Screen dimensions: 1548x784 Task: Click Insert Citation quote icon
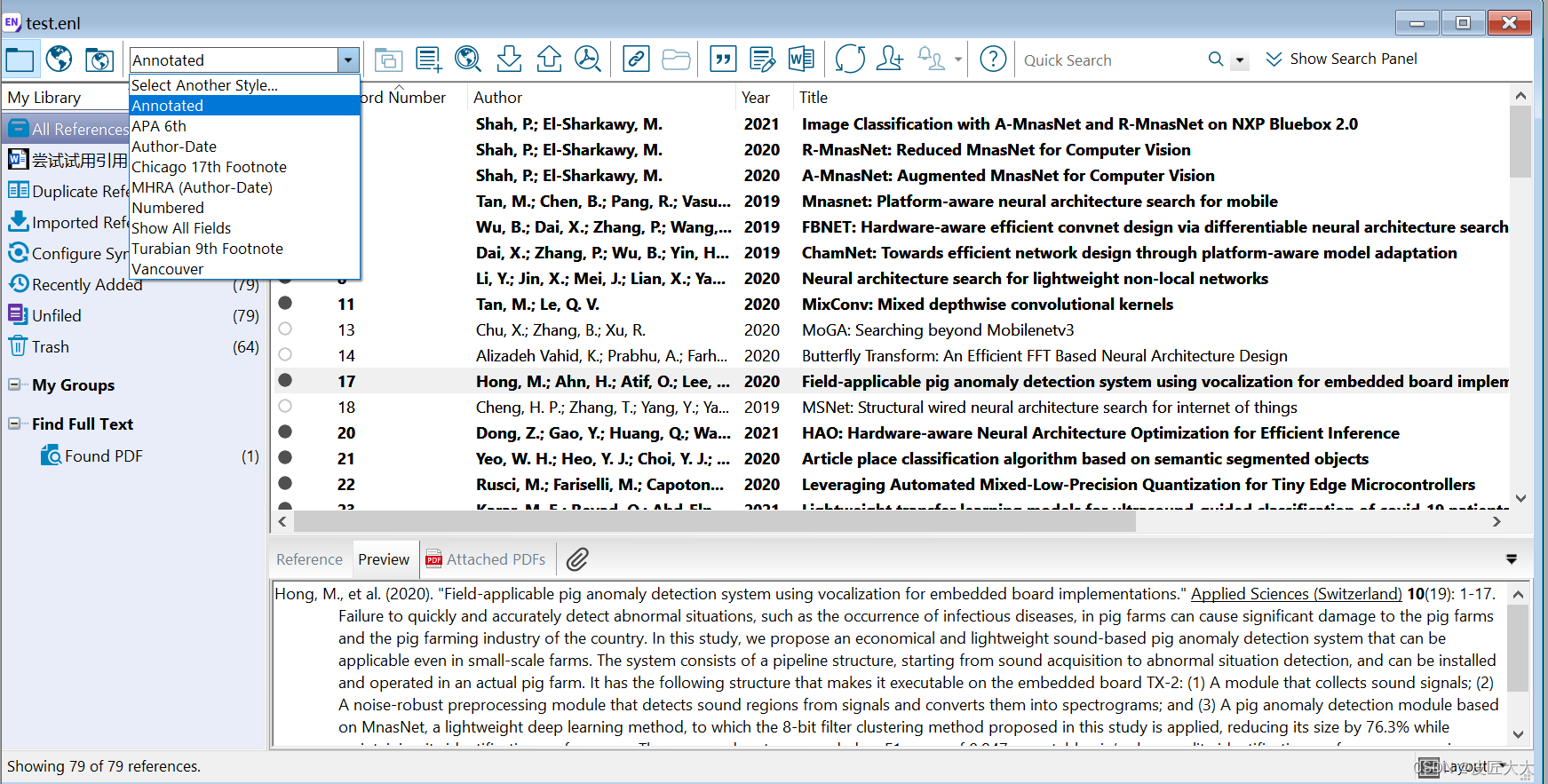[724, 59]
